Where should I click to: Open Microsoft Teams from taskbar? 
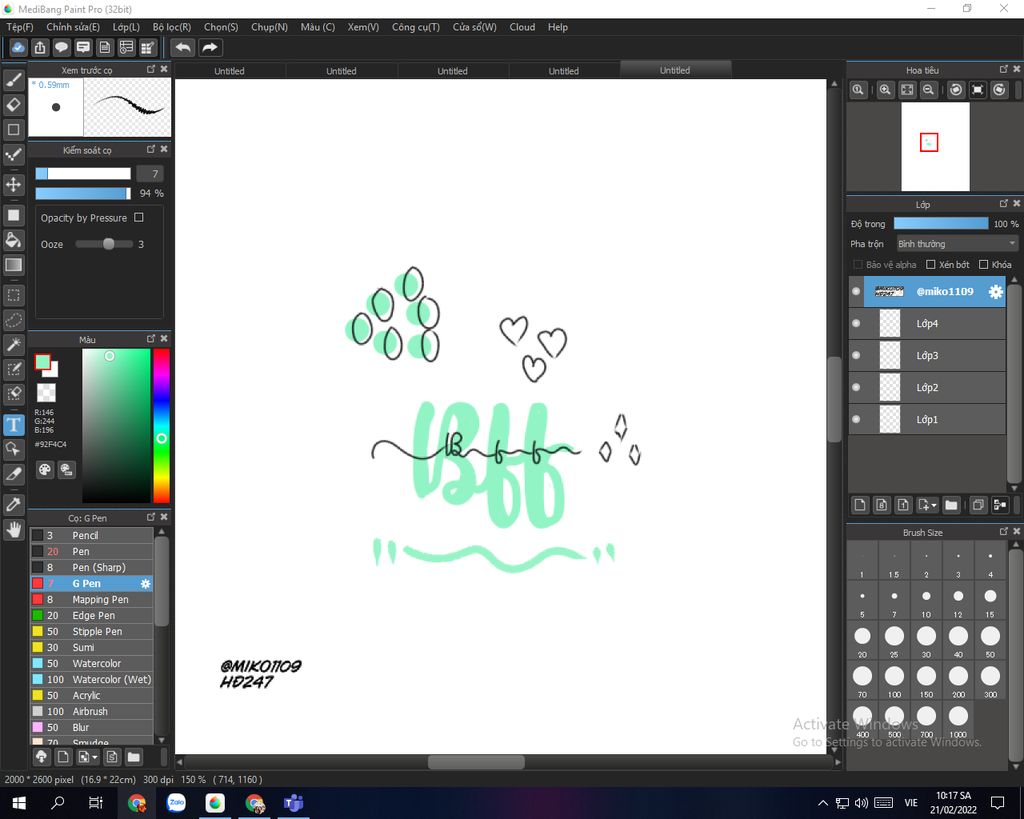(293, 803)
